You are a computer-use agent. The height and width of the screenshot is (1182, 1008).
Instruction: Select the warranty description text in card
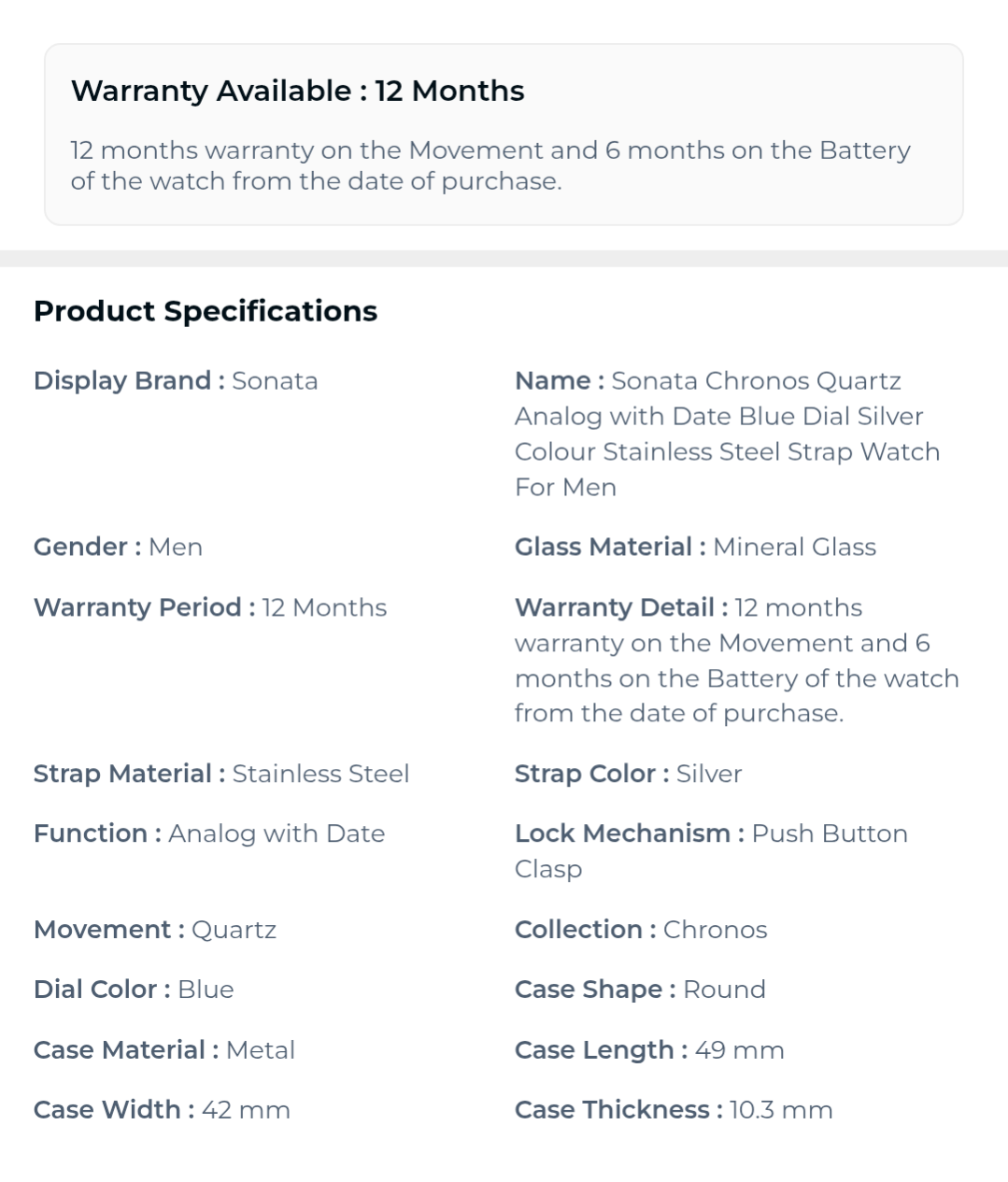[x=490, y=165]
